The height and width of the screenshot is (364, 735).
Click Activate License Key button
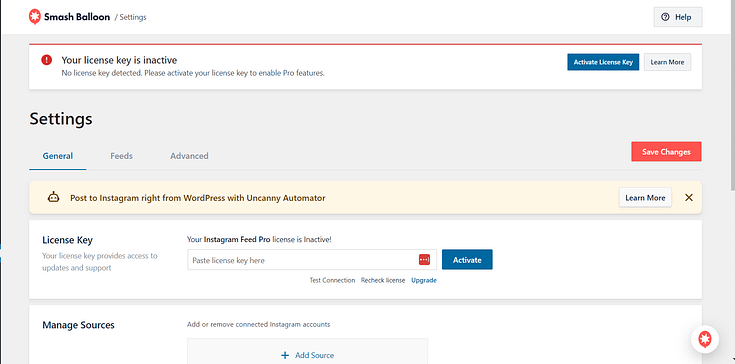click(603, 62)
